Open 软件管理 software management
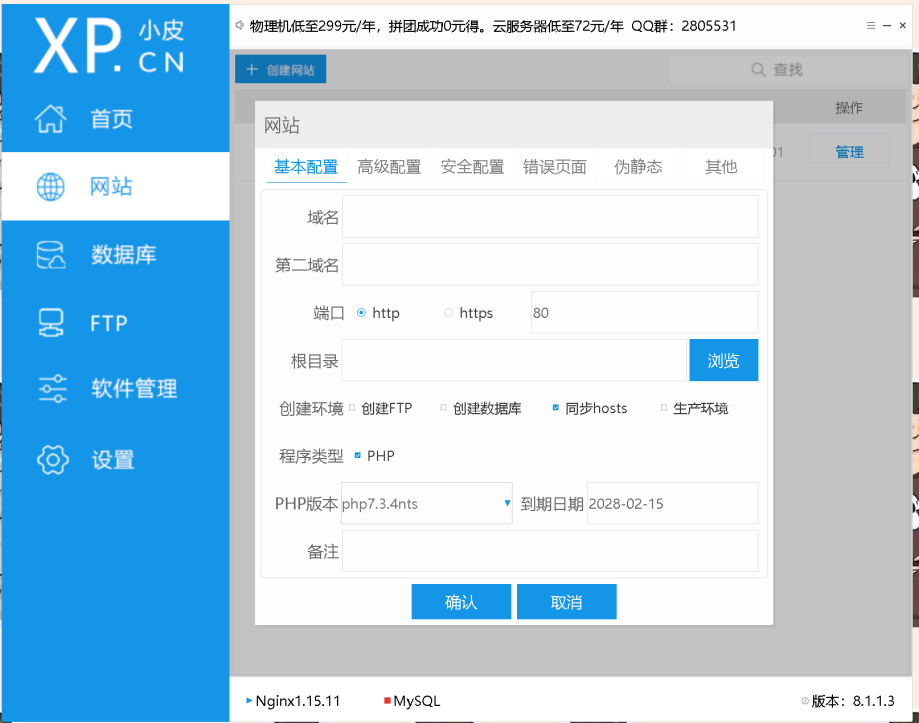 [x=115, y=388]
